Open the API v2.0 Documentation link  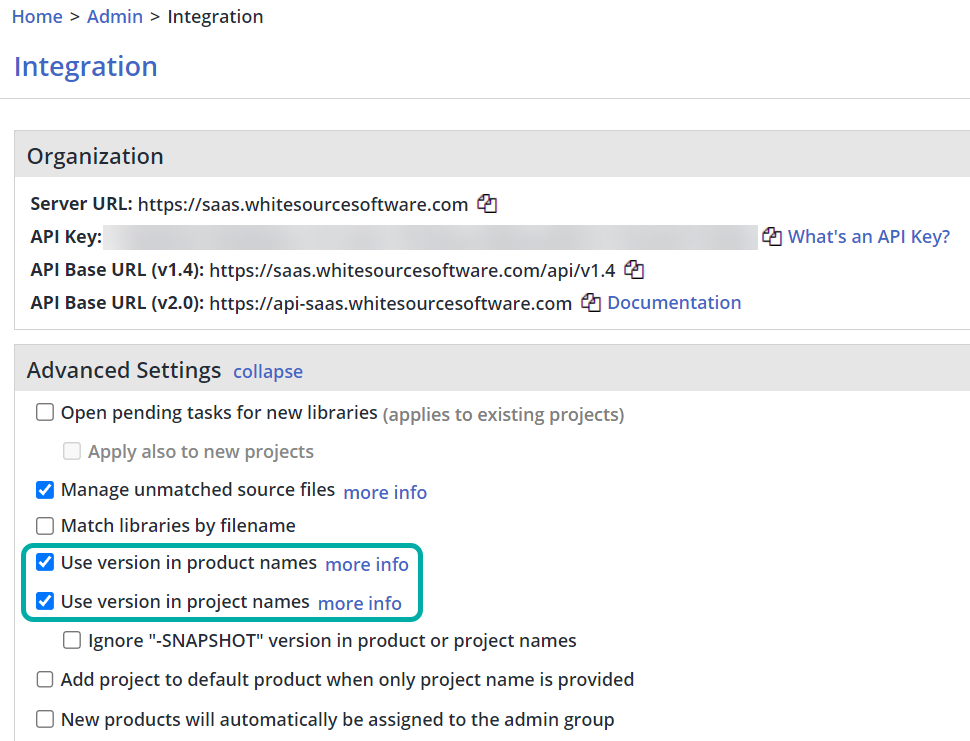[674, 303]
